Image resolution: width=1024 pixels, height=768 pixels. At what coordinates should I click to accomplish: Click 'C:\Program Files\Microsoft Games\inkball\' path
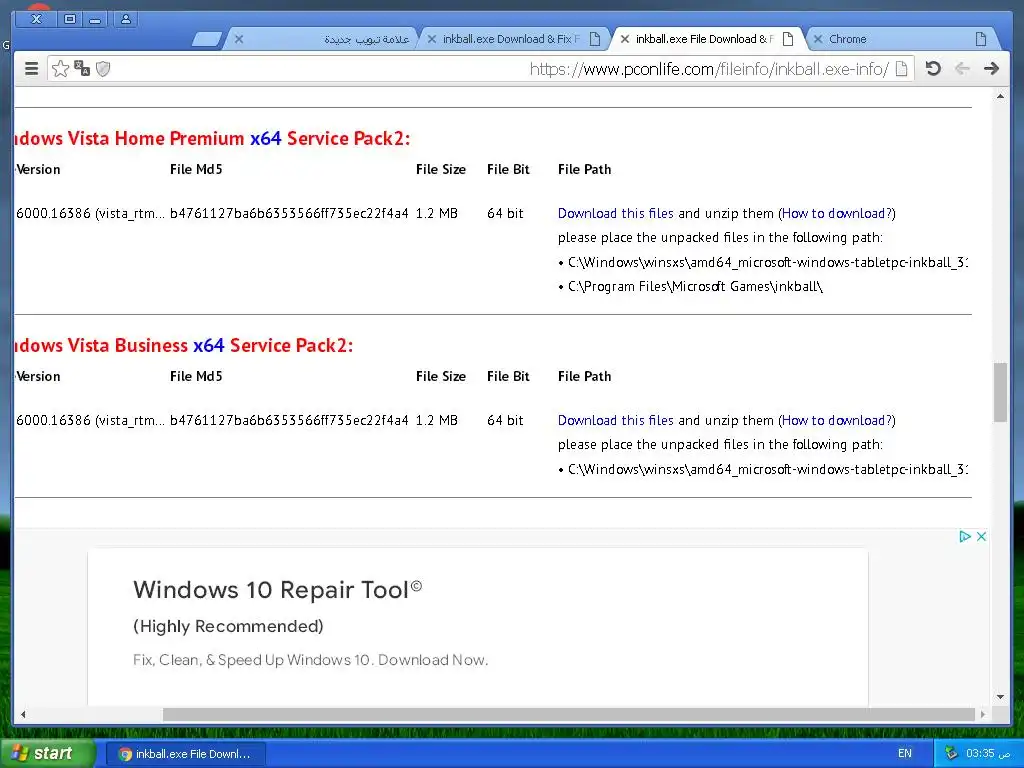pos(695,287)
